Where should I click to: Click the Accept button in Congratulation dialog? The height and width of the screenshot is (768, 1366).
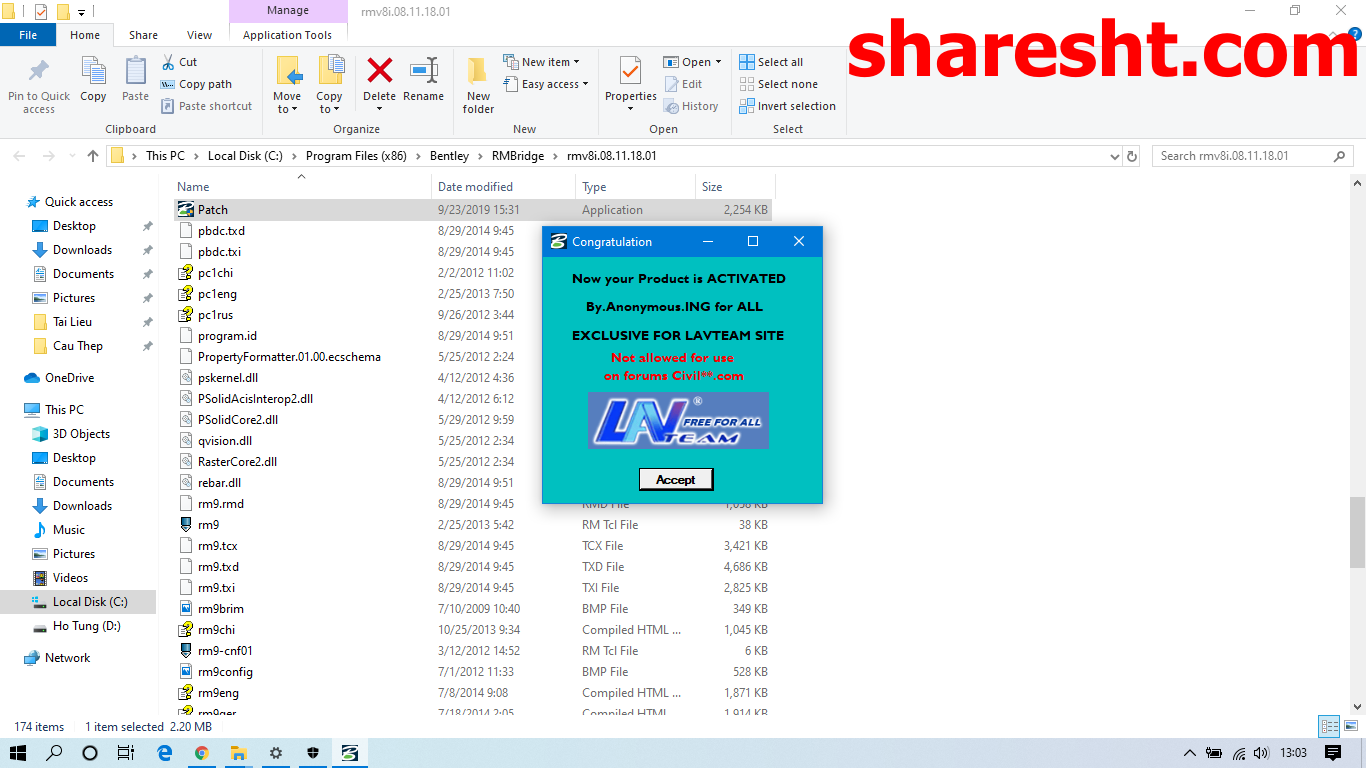[676, 480]
